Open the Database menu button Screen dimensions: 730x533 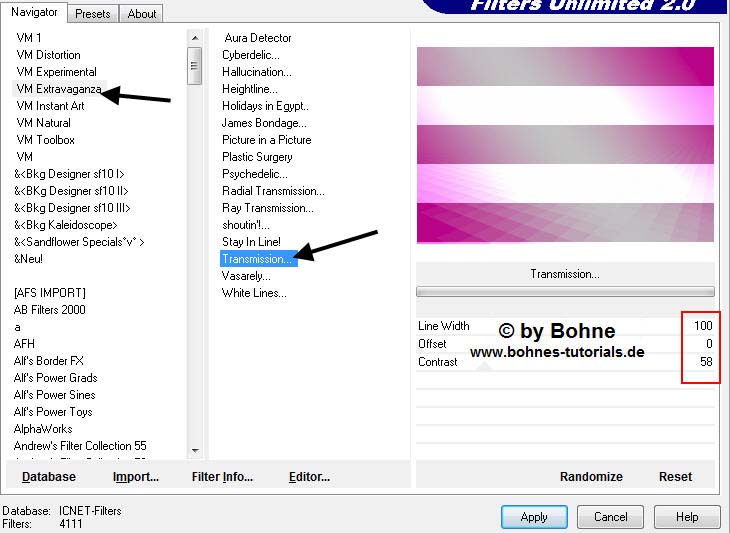click(x=49, y=477)
